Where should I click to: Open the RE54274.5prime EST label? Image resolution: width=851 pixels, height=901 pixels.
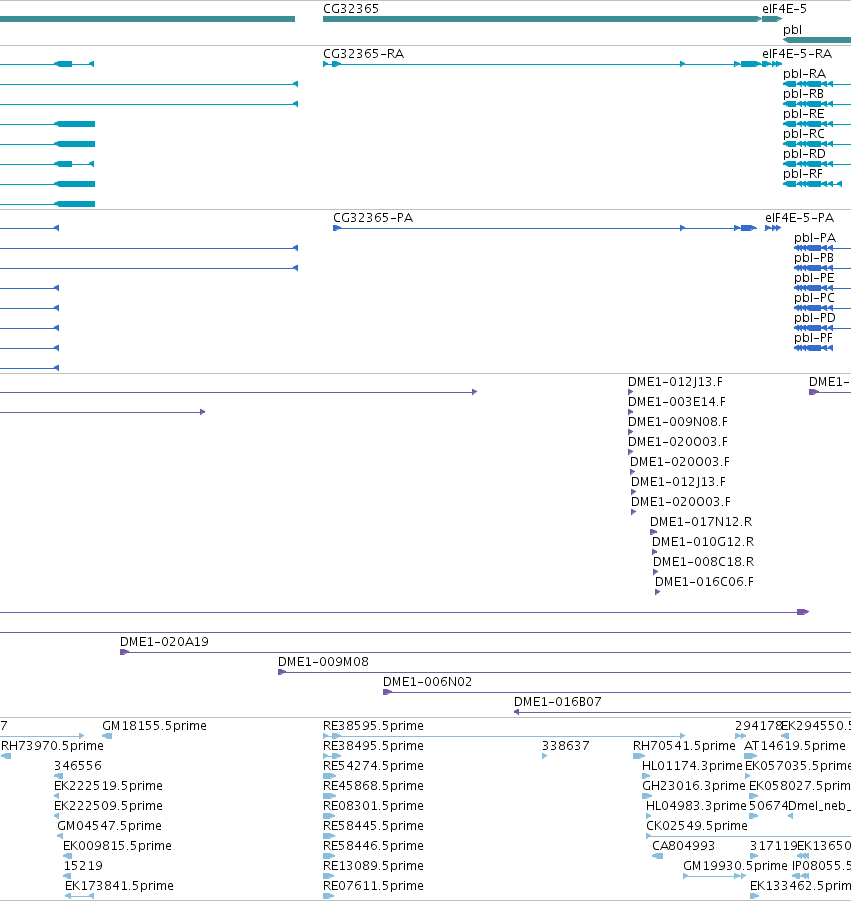coord(373,766)
